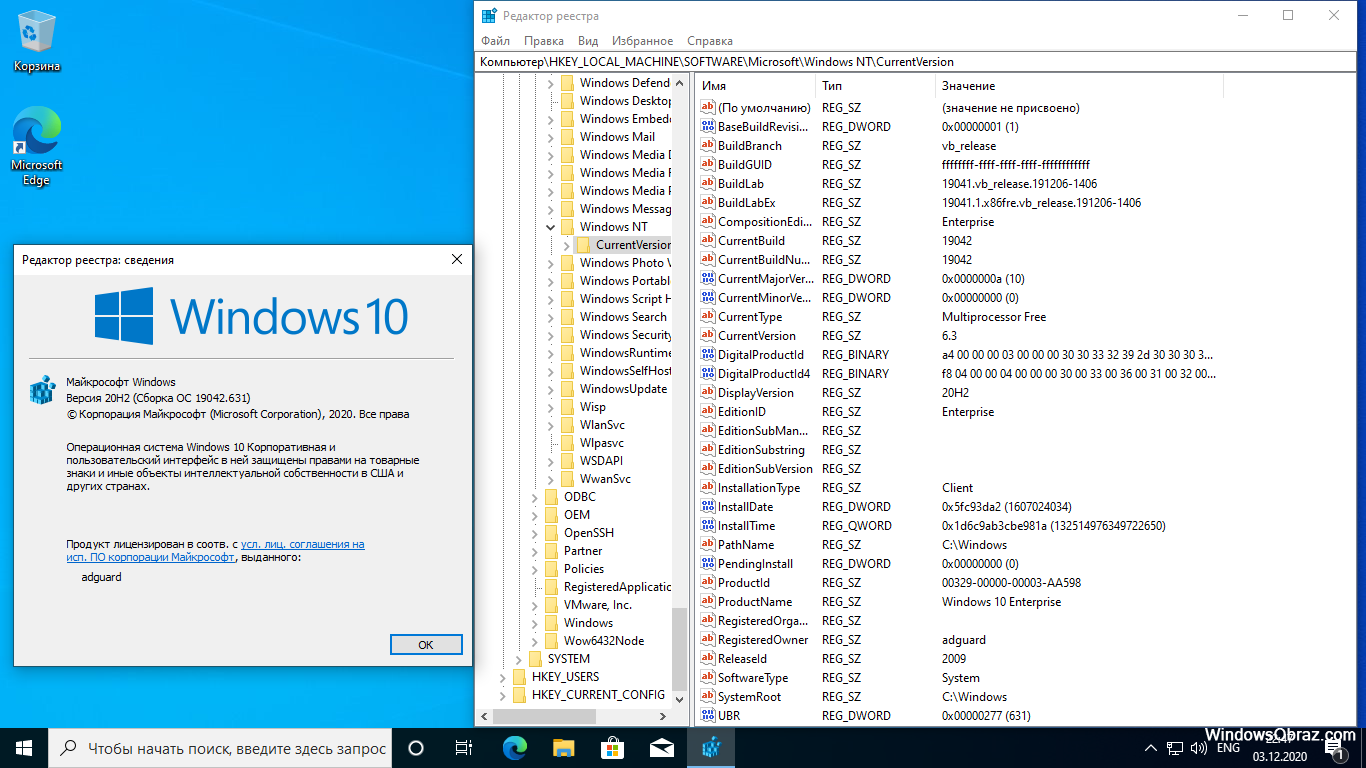Click Registry Editor icon in taskbar
Screen dimensions: 1366x768
pos(711,747)
